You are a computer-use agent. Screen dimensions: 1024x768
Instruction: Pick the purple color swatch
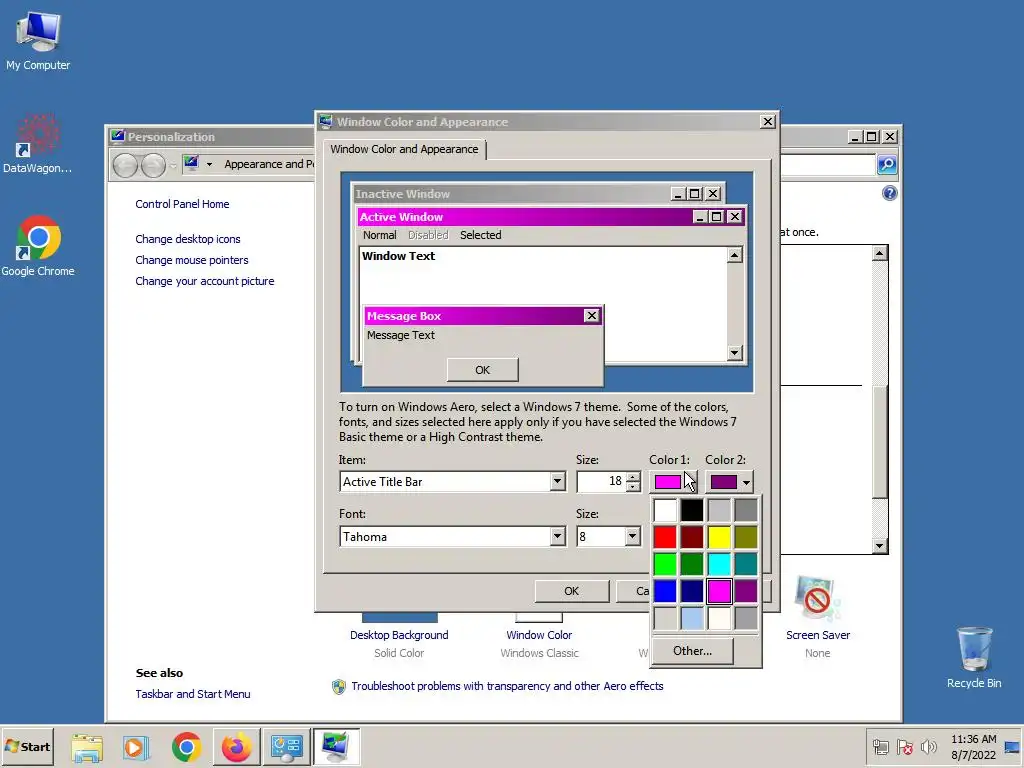click(x=746, y=591)
